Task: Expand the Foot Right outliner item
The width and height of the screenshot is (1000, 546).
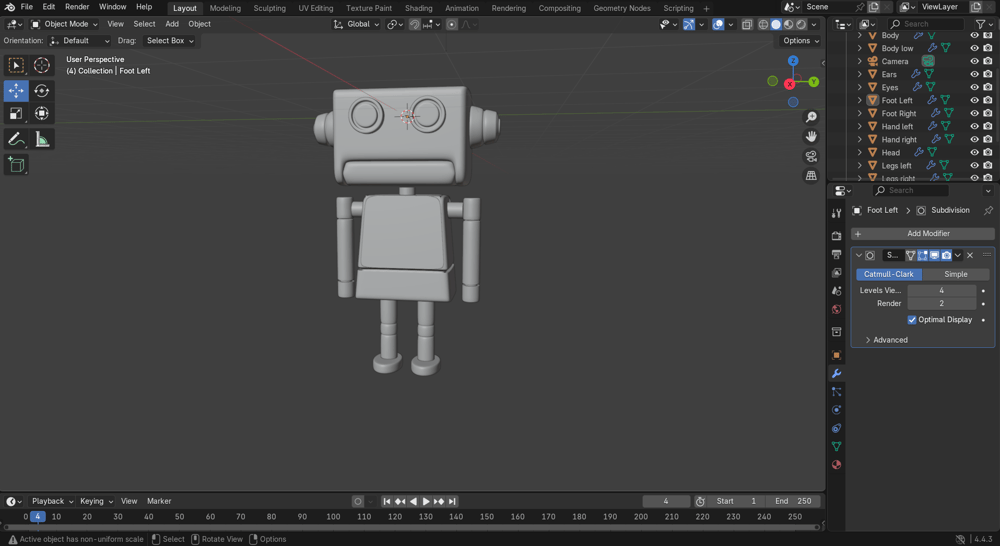Action: coord(860,113)
